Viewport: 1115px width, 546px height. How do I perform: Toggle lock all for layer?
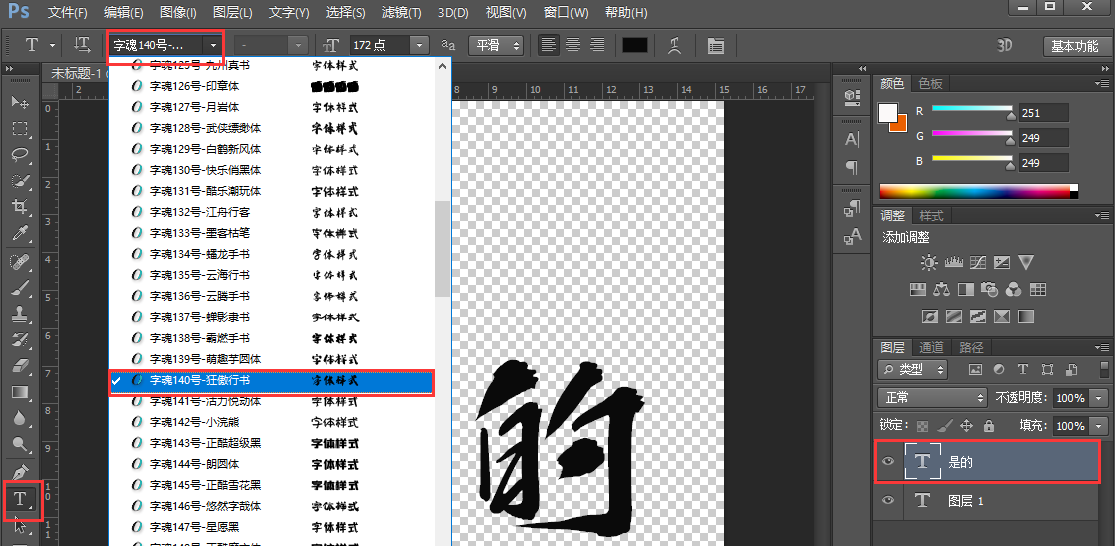click(988, 426)
